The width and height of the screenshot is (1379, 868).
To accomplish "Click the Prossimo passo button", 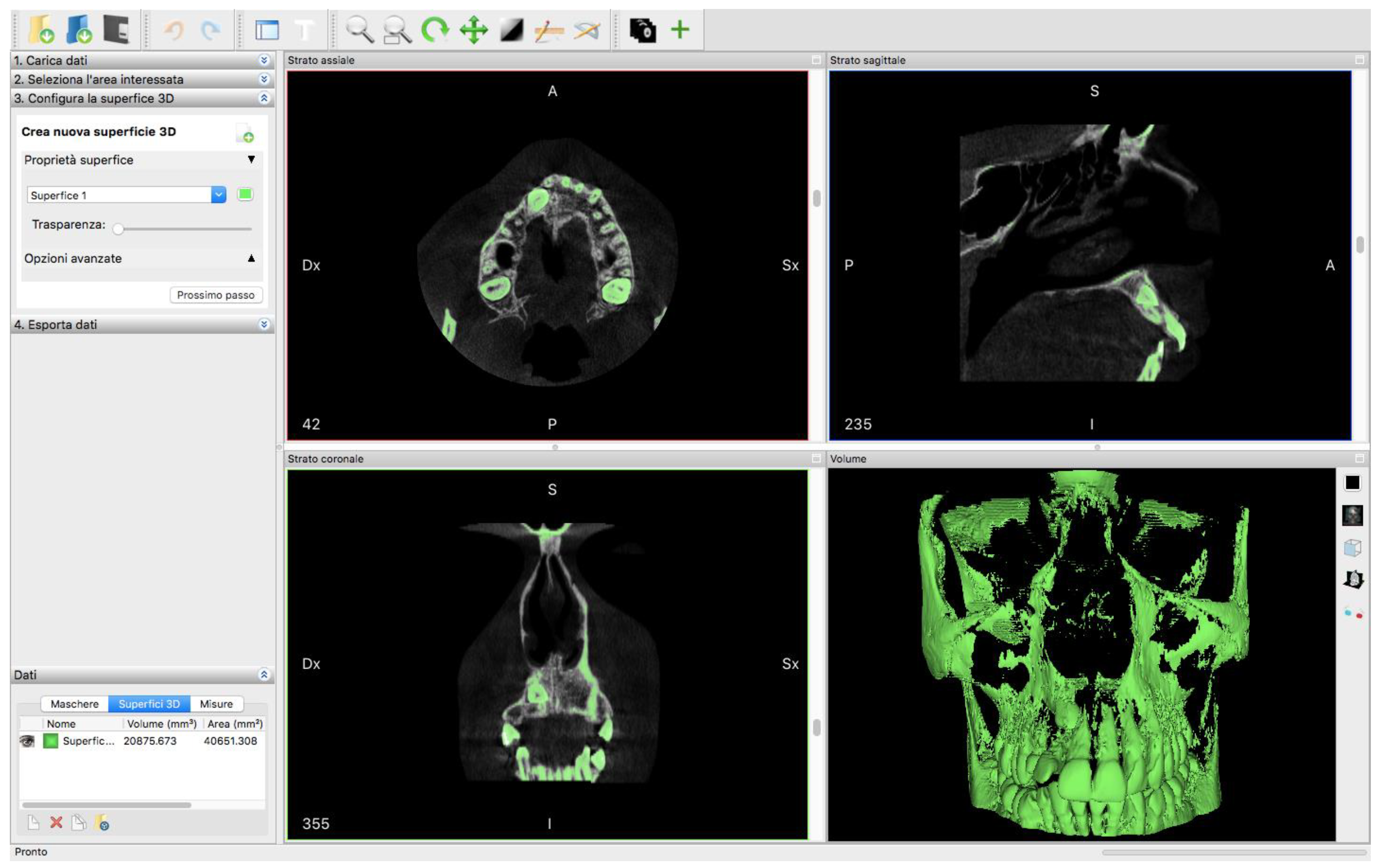I will [x=216, y=295].
